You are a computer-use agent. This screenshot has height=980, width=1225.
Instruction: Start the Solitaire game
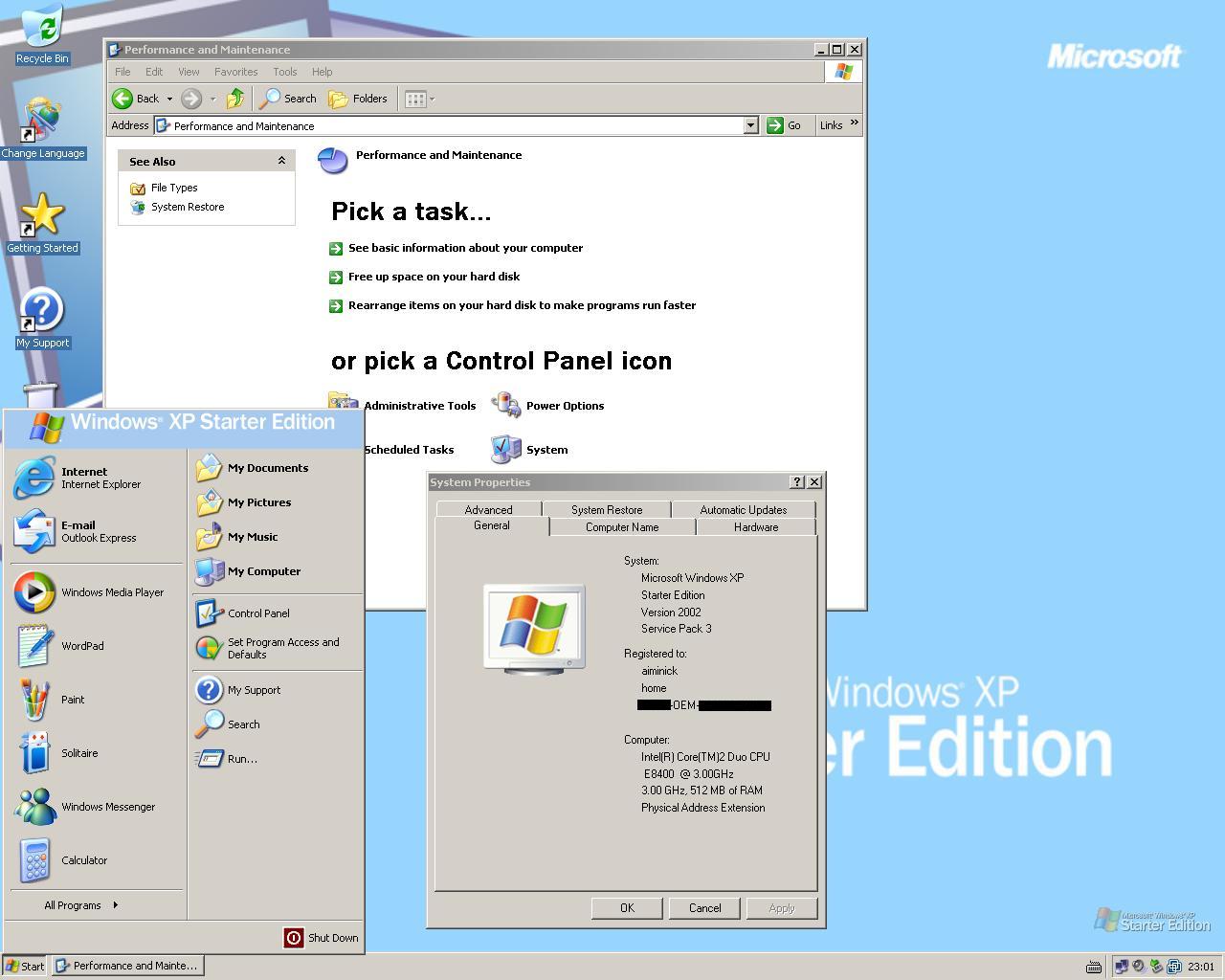tap(96, 753)
